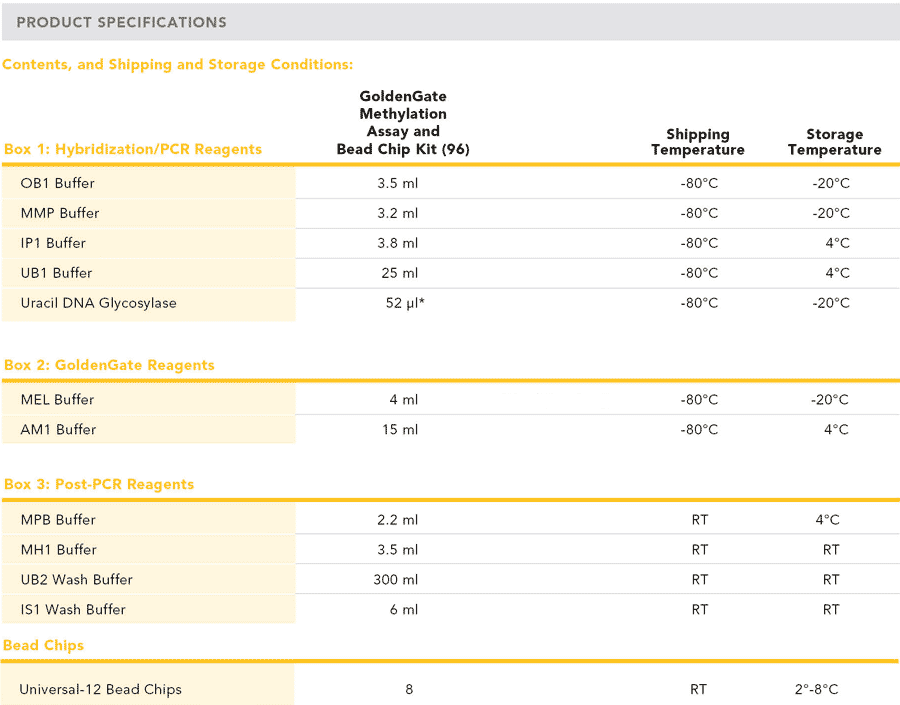Click AM1 Buffer's -80°C shipping temperature
The width and height of the screenshot is (900, 705).
coord(699,429)
